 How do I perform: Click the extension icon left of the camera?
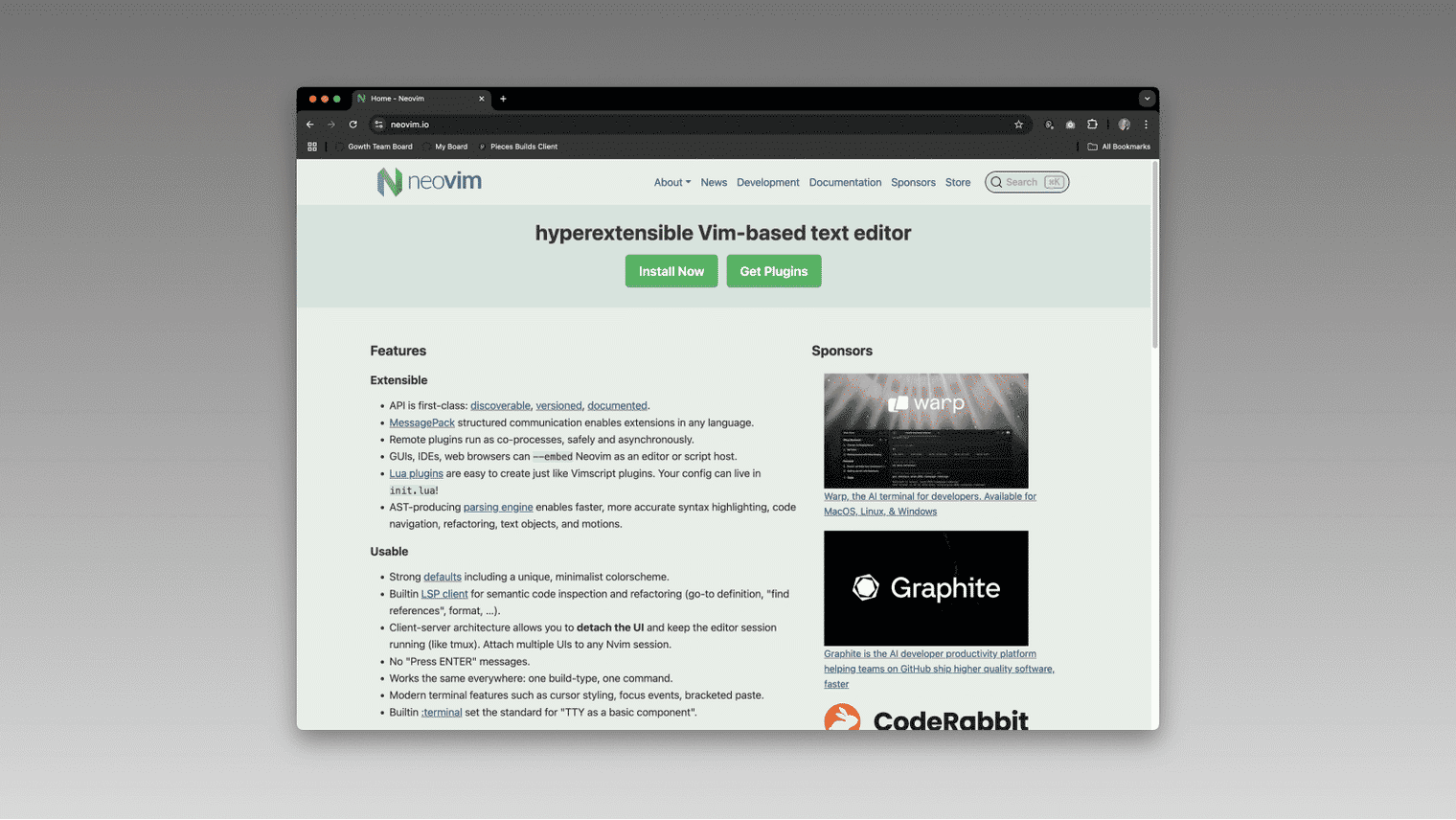1049,125
